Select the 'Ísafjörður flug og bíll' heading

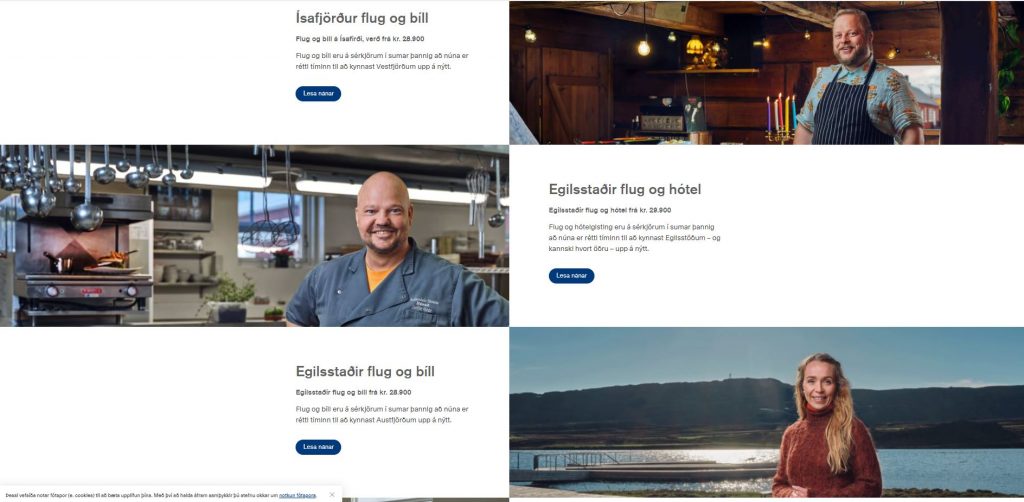[362, 18]
